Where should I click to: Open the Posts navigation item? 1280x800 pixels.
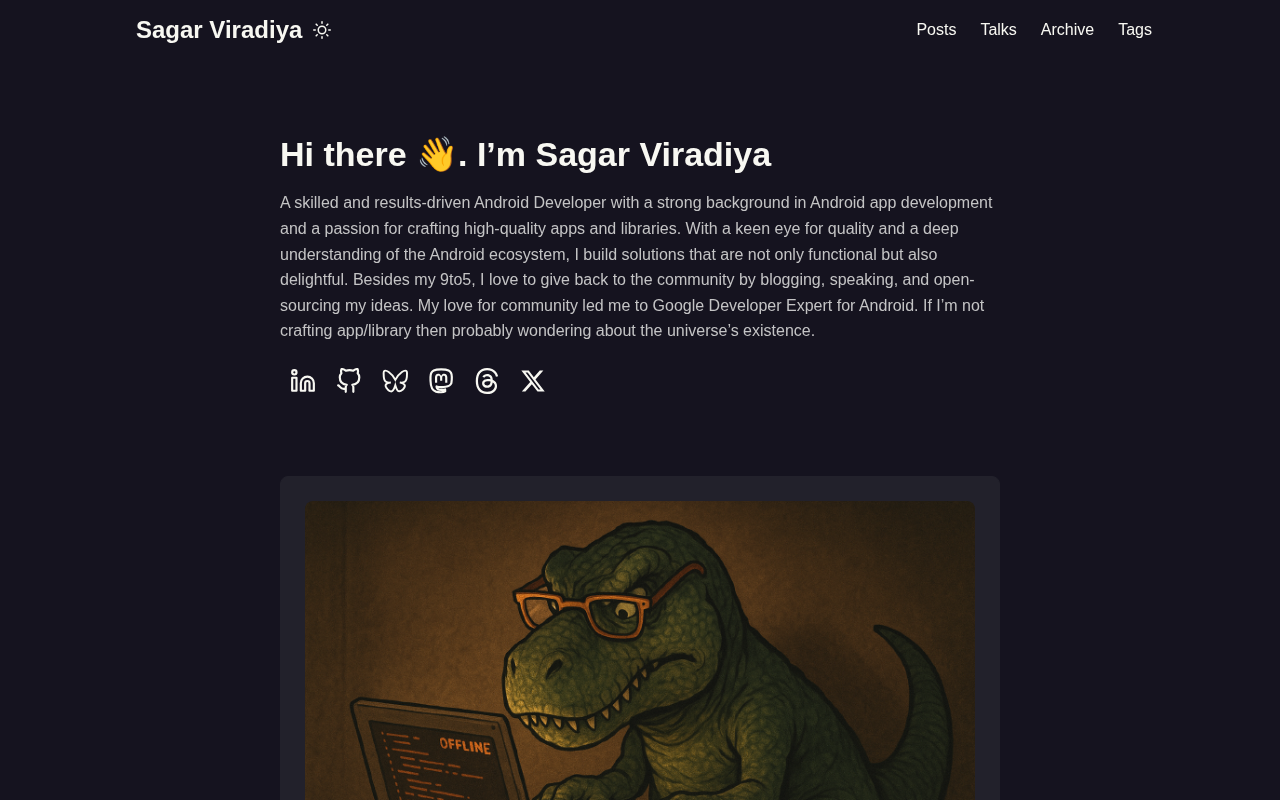[x=936, y=30]
